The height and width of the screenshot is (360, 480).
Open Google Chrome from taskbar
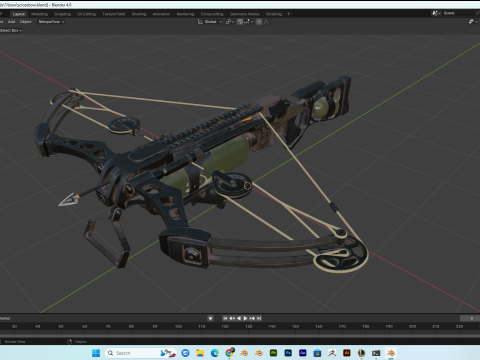(x=229, y=353)
